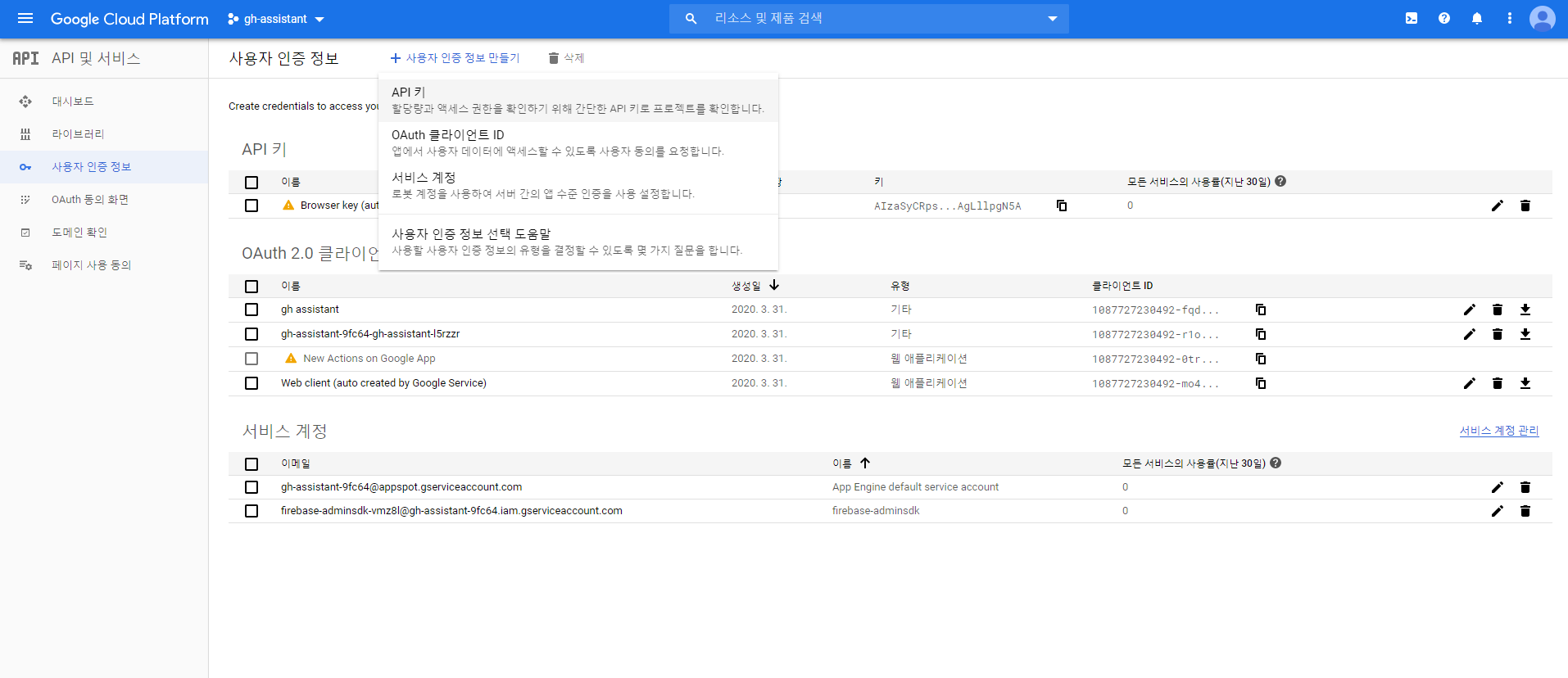This screenshot has width=1568, height=678.
Task: Copy gh-assistant-9fc64 l5rzzr client ID
Action: [x=1261, y=334]
